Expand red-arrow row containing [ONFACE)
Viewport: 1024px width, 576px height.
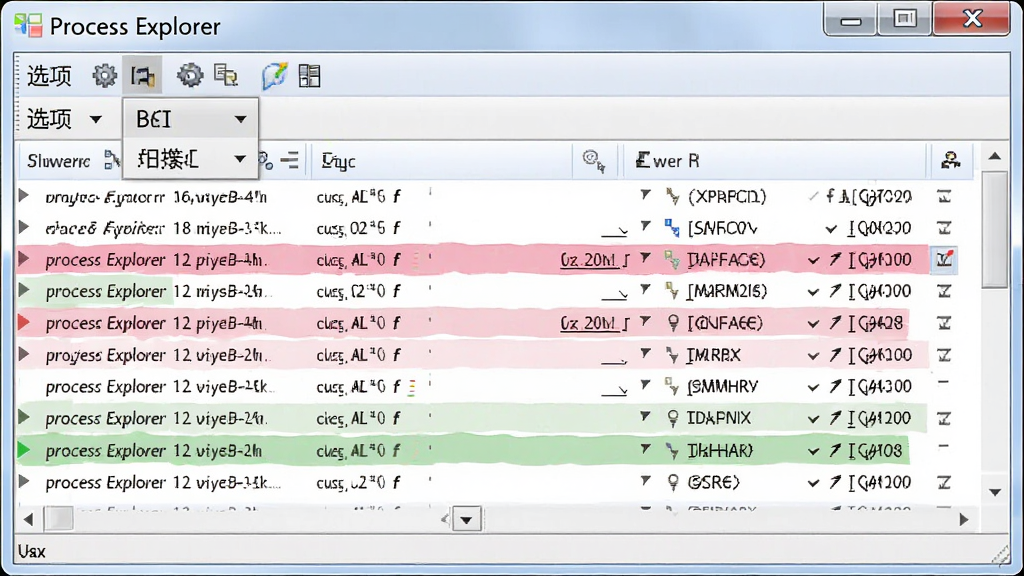[x=24, y=322]
